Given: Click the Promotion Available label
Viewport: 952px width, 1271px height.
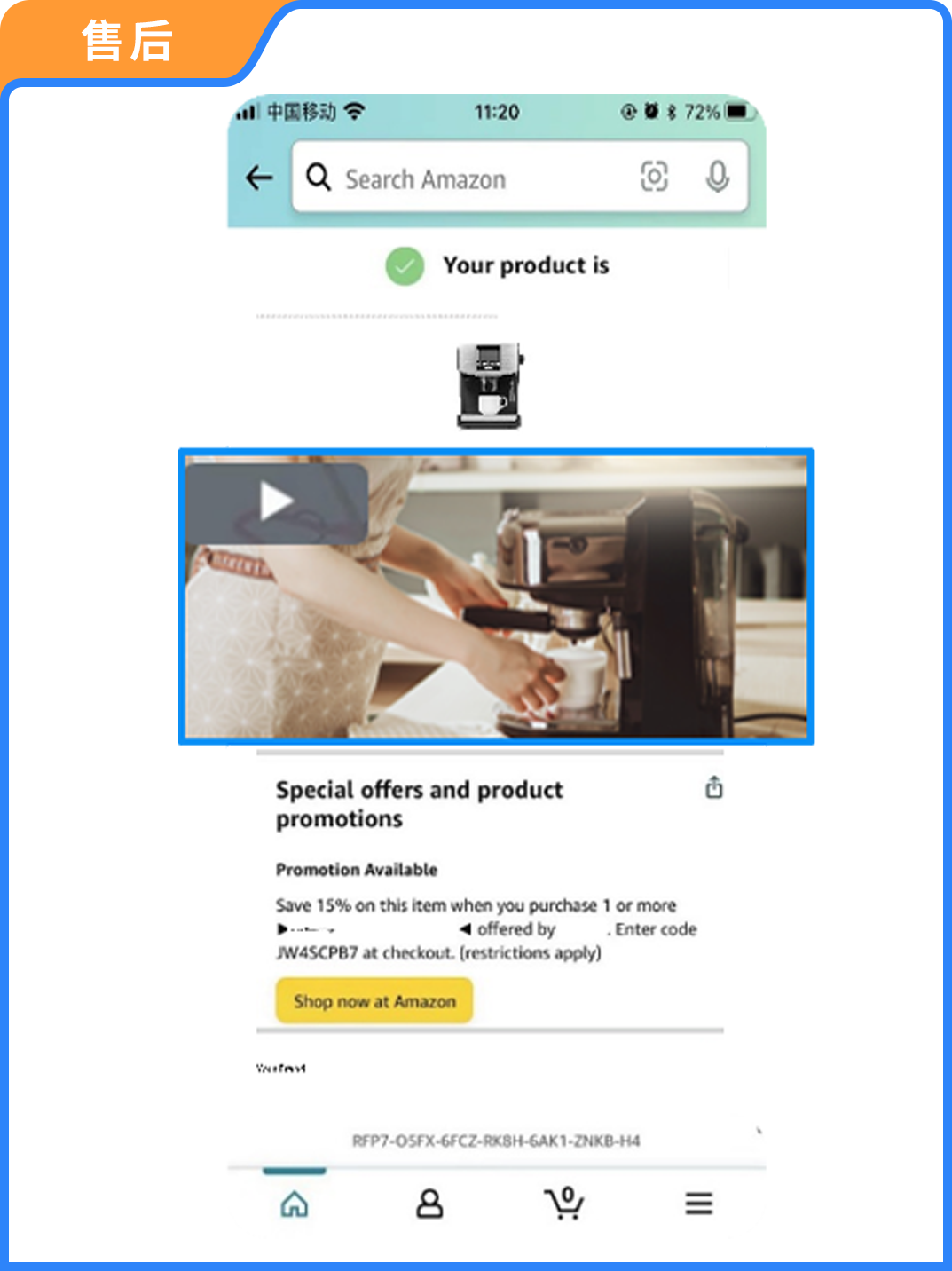Looking at the screenshot, I should pyautogui.click(x=357, y=870).
